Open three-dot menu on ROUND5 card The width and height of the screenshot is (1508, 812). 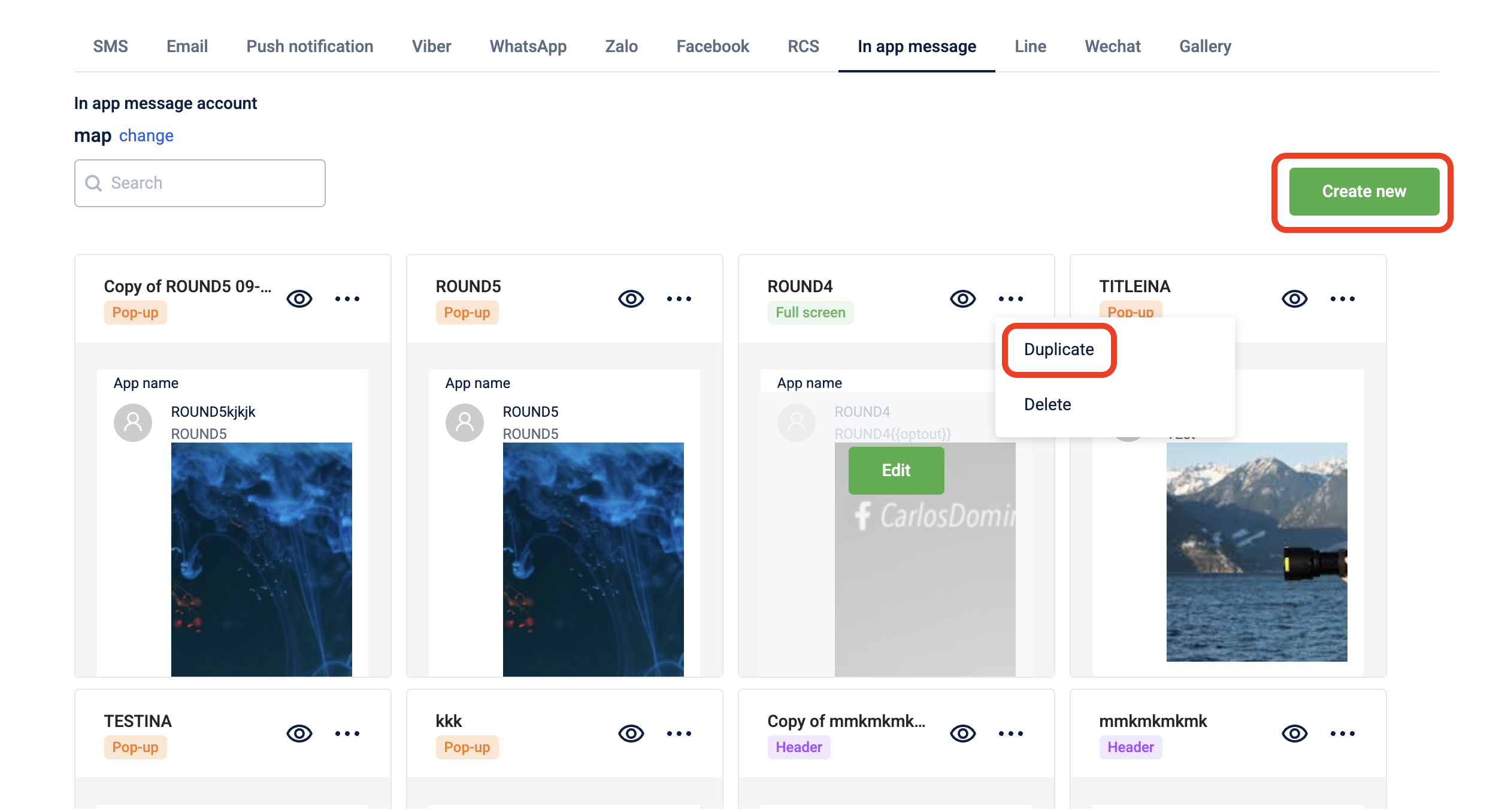679,298
